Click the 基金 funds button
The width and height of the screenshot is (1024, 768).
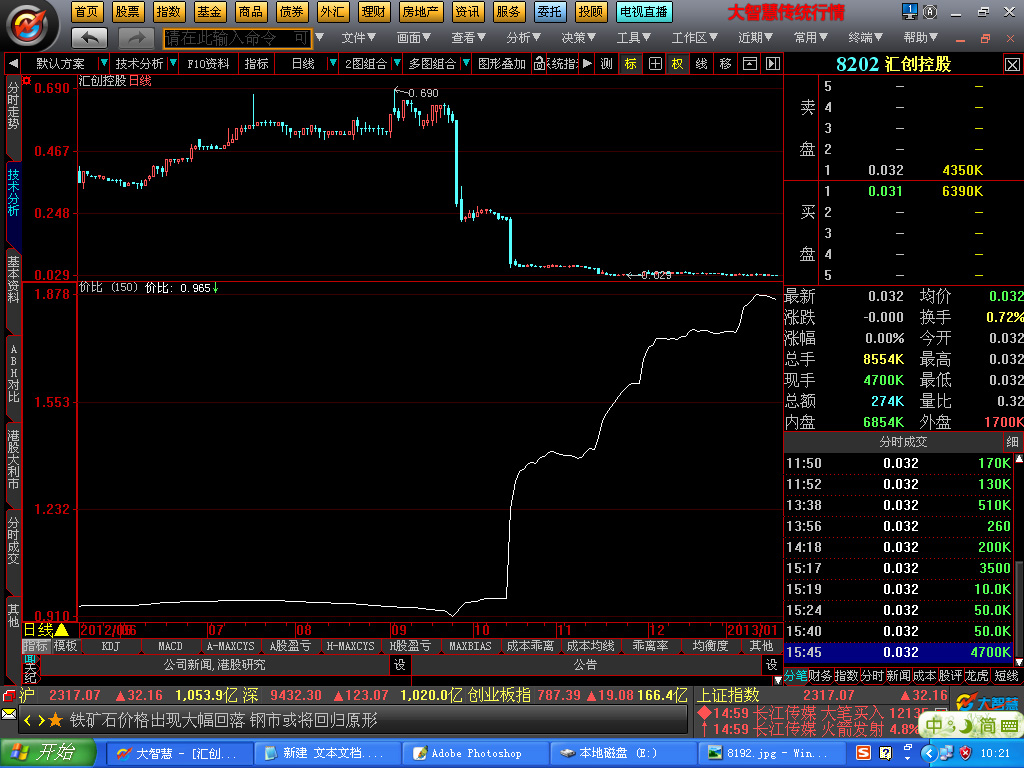pos(210,12)
